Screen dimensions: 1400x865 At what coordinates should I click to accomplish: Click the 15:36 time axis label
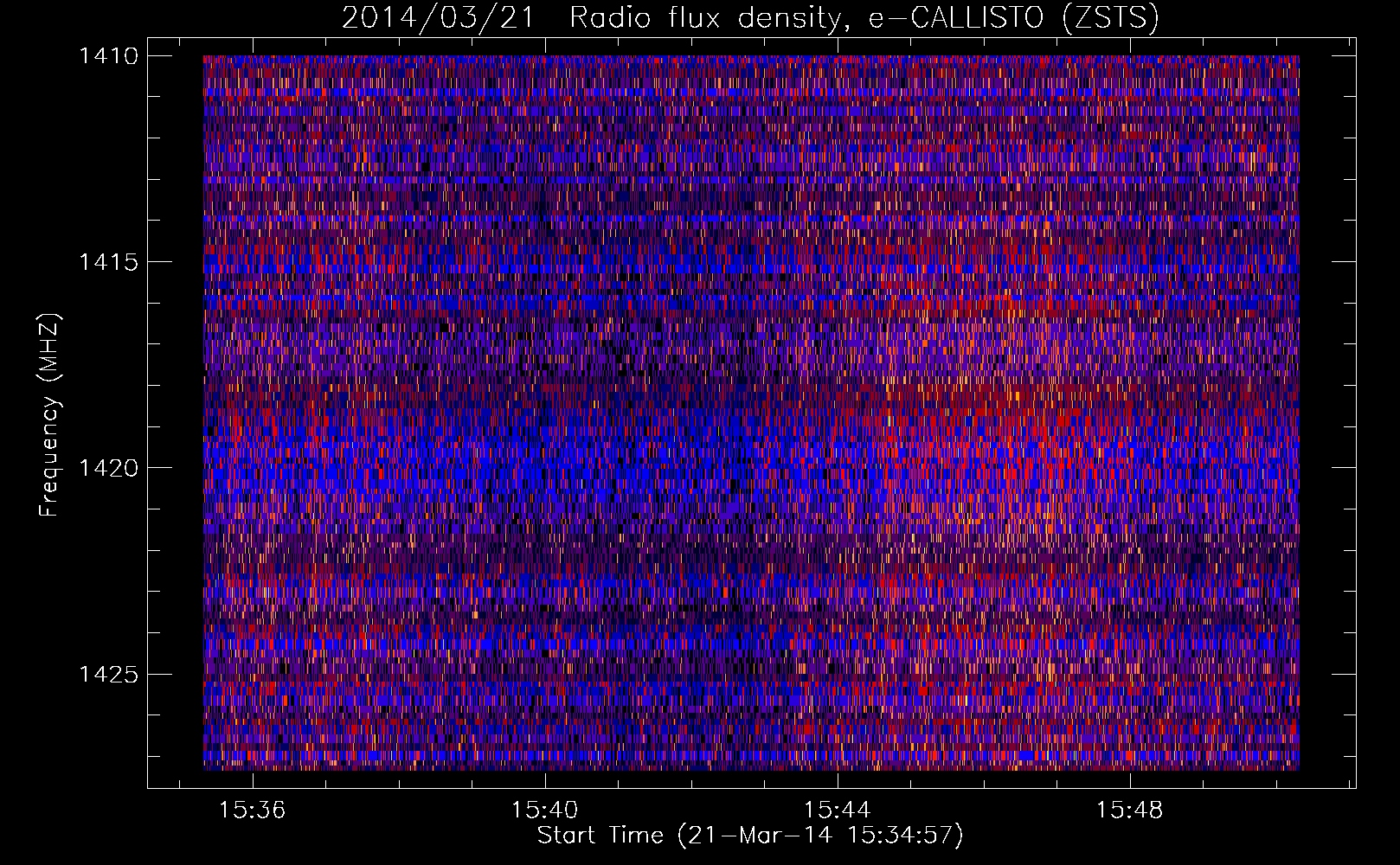252,811
